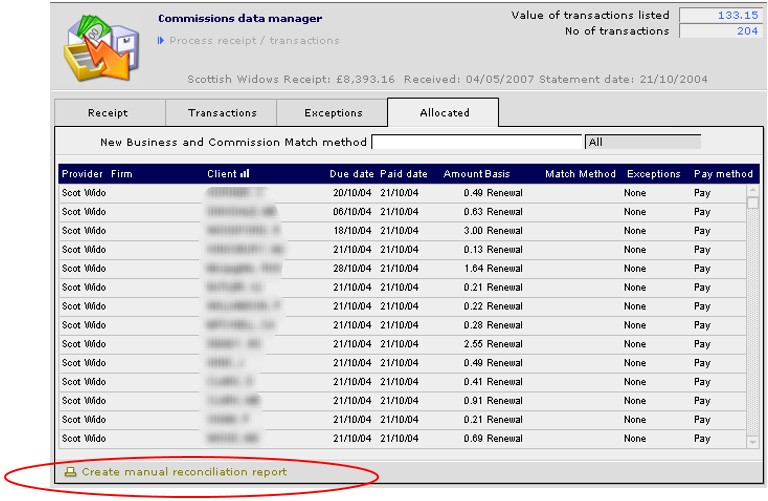The width and height of the screenshot is (768, 501).
Task: Click the Exceptions column header
Action: coord(652,174)
